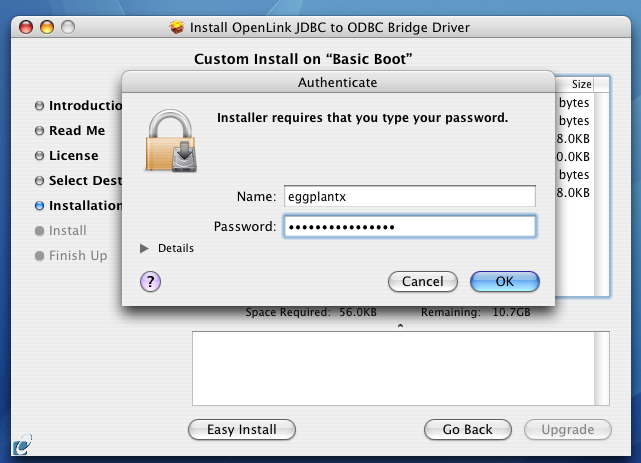The width and height of the screenshot is (641, 463).
Task: Click the red close window button
Action: 26,27
